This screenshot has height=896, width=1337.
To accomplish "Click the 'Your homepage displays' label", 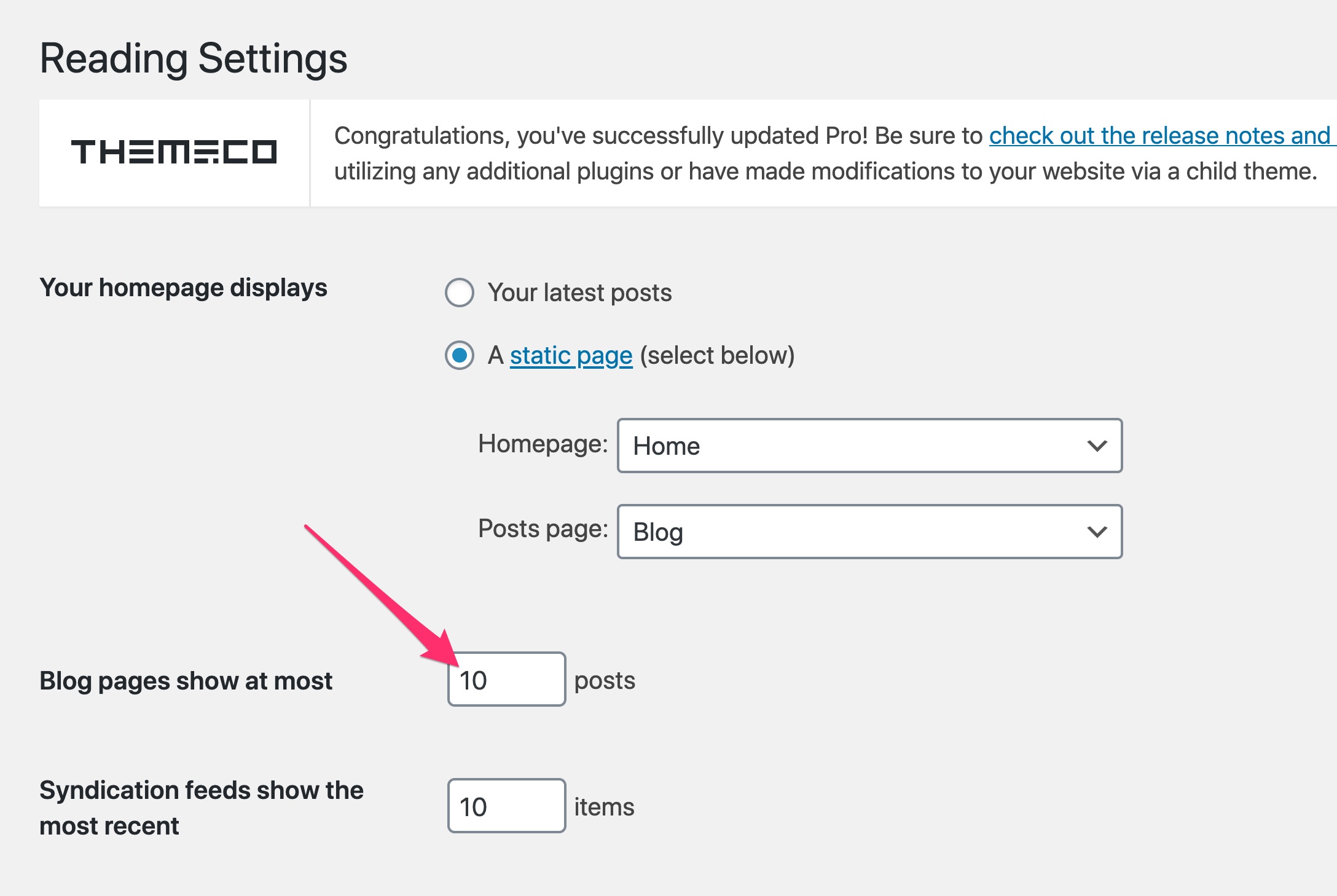I will pos(183,288).
